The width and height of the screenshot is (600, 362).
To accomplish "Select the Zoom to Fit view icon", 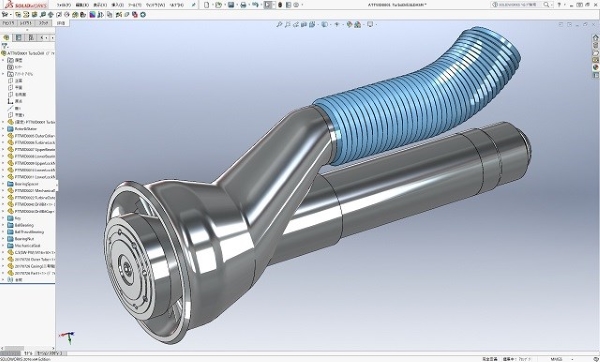I will click(x=279, y=24).
